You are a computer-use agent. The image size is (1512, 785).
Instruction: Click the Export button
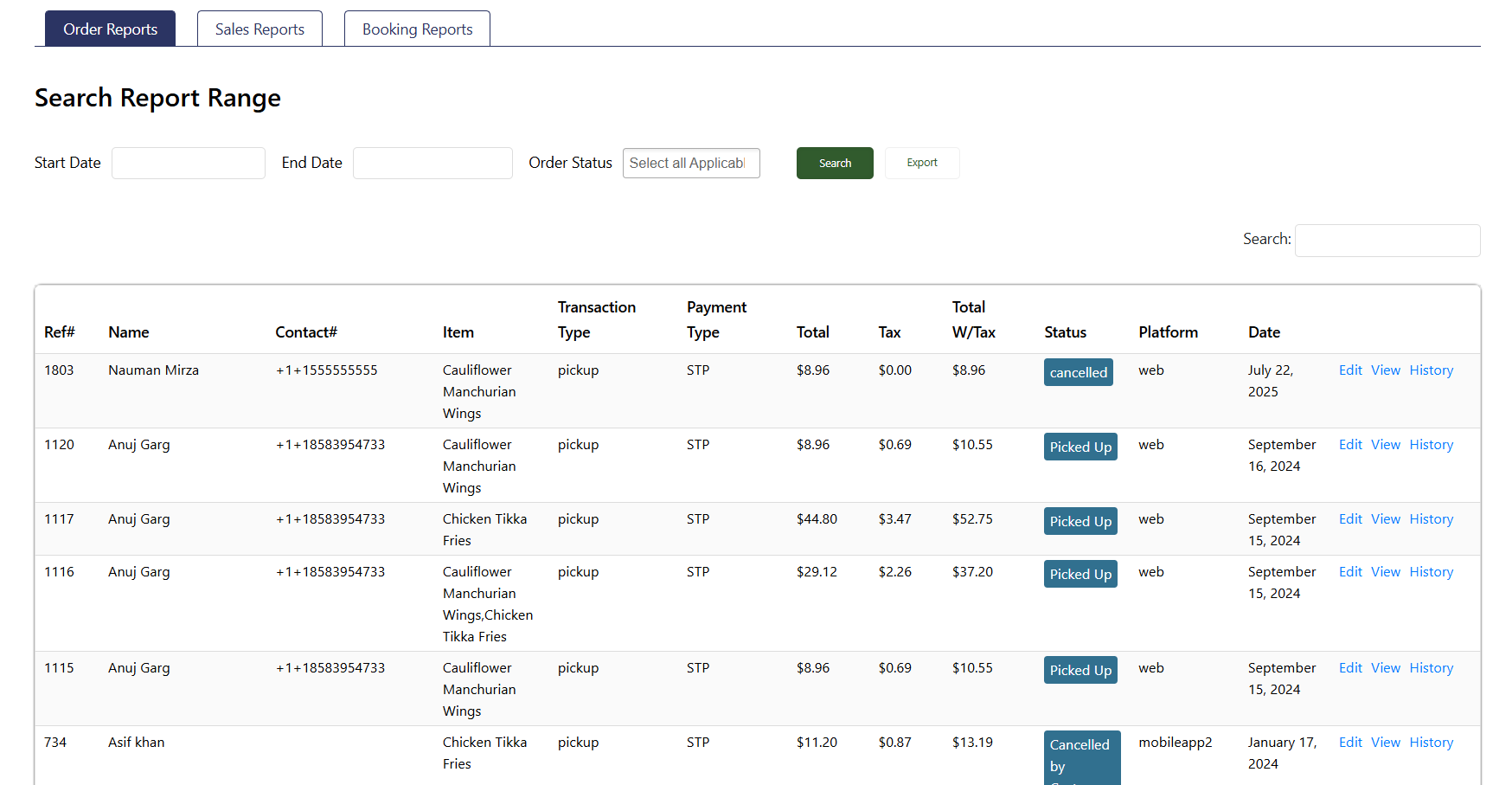click(x=921, y=163)
